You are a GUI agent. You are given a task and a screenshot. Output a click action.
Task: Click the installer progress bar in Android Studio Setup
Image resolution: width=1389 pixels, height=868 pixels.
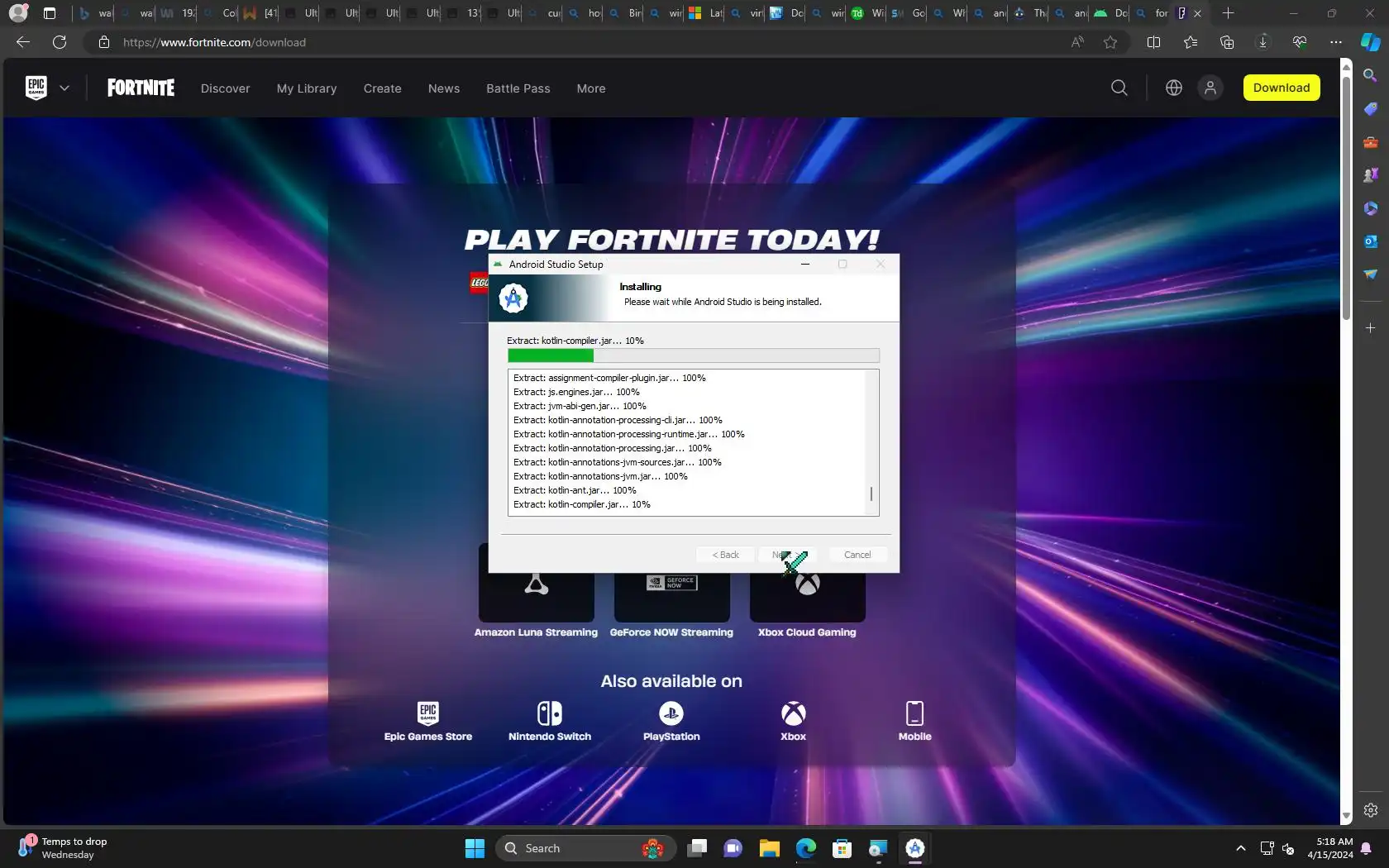tap(693, 355)
